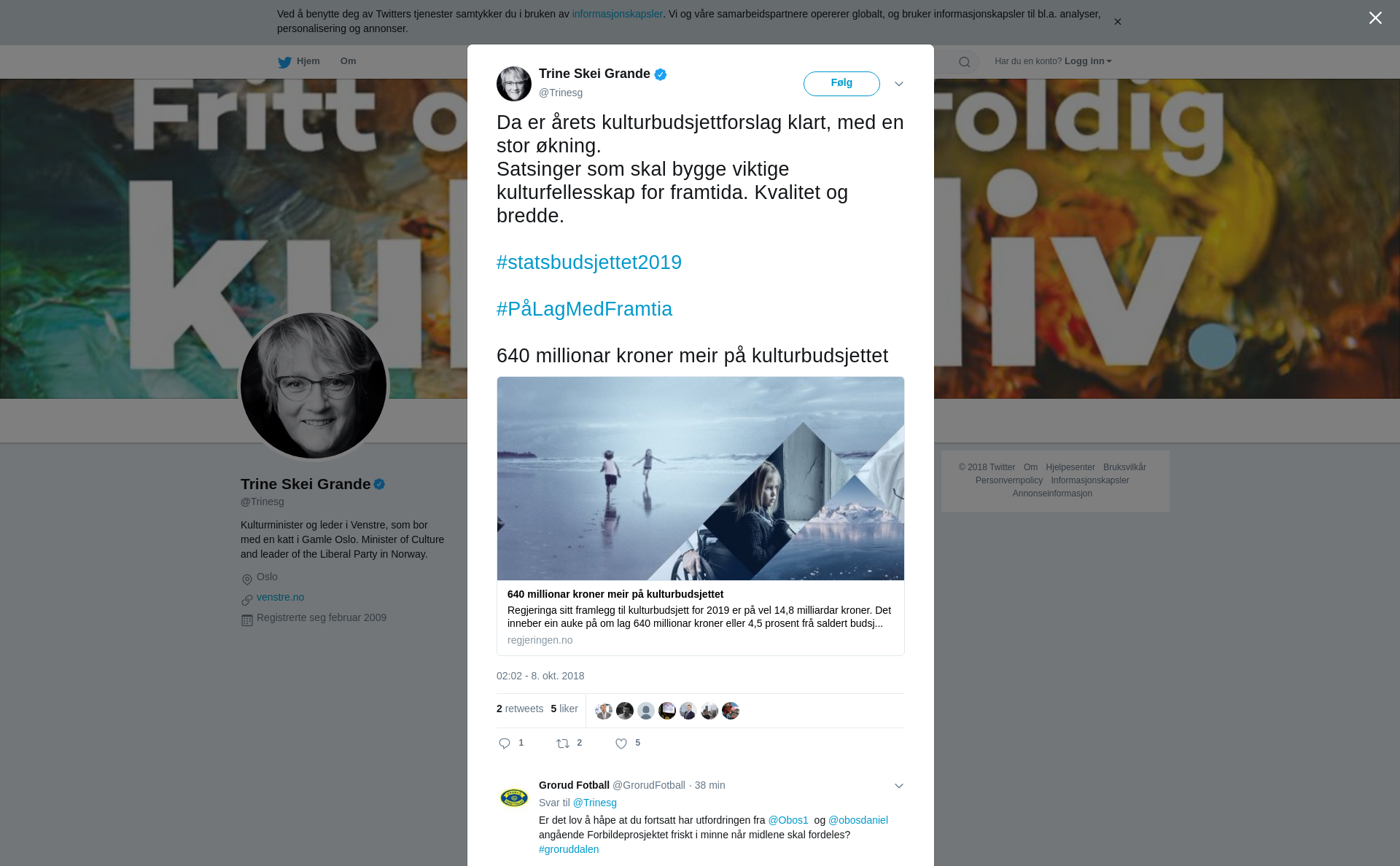
Task: Expand options chevron on Grorud Fotball reply
Action: (x=899, y=786)
